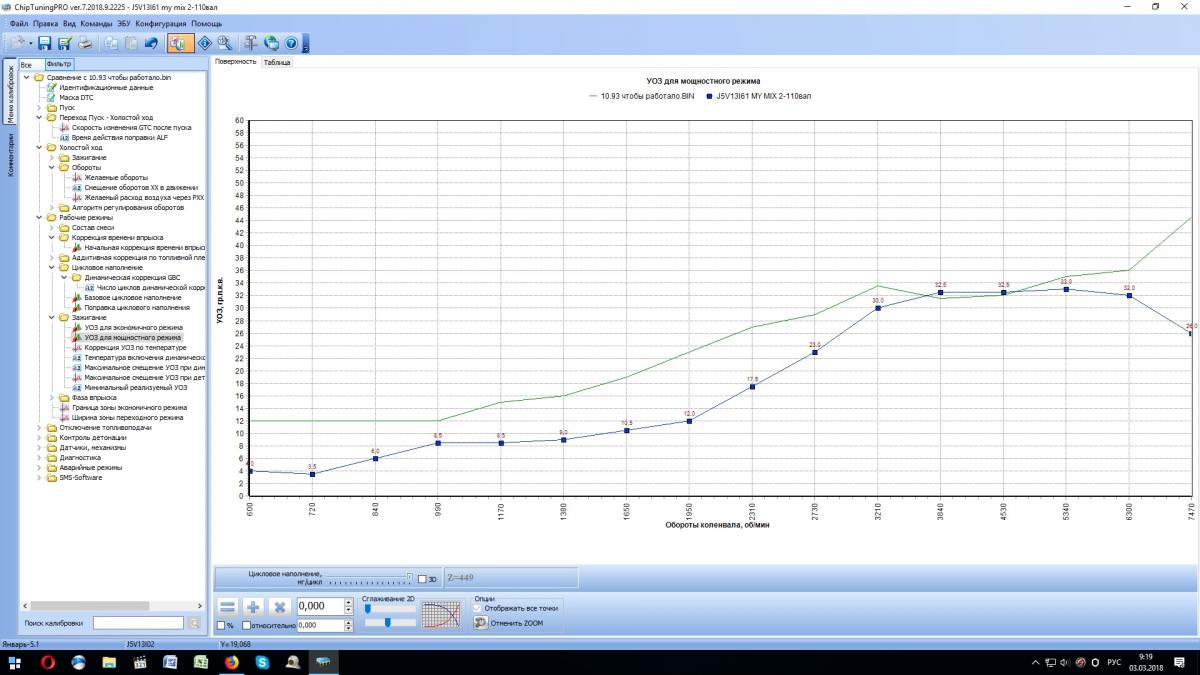Toggle the highlighted firmware compare toolbar icon
Viewport: 1200px width, 675px height.
(180, 43)
